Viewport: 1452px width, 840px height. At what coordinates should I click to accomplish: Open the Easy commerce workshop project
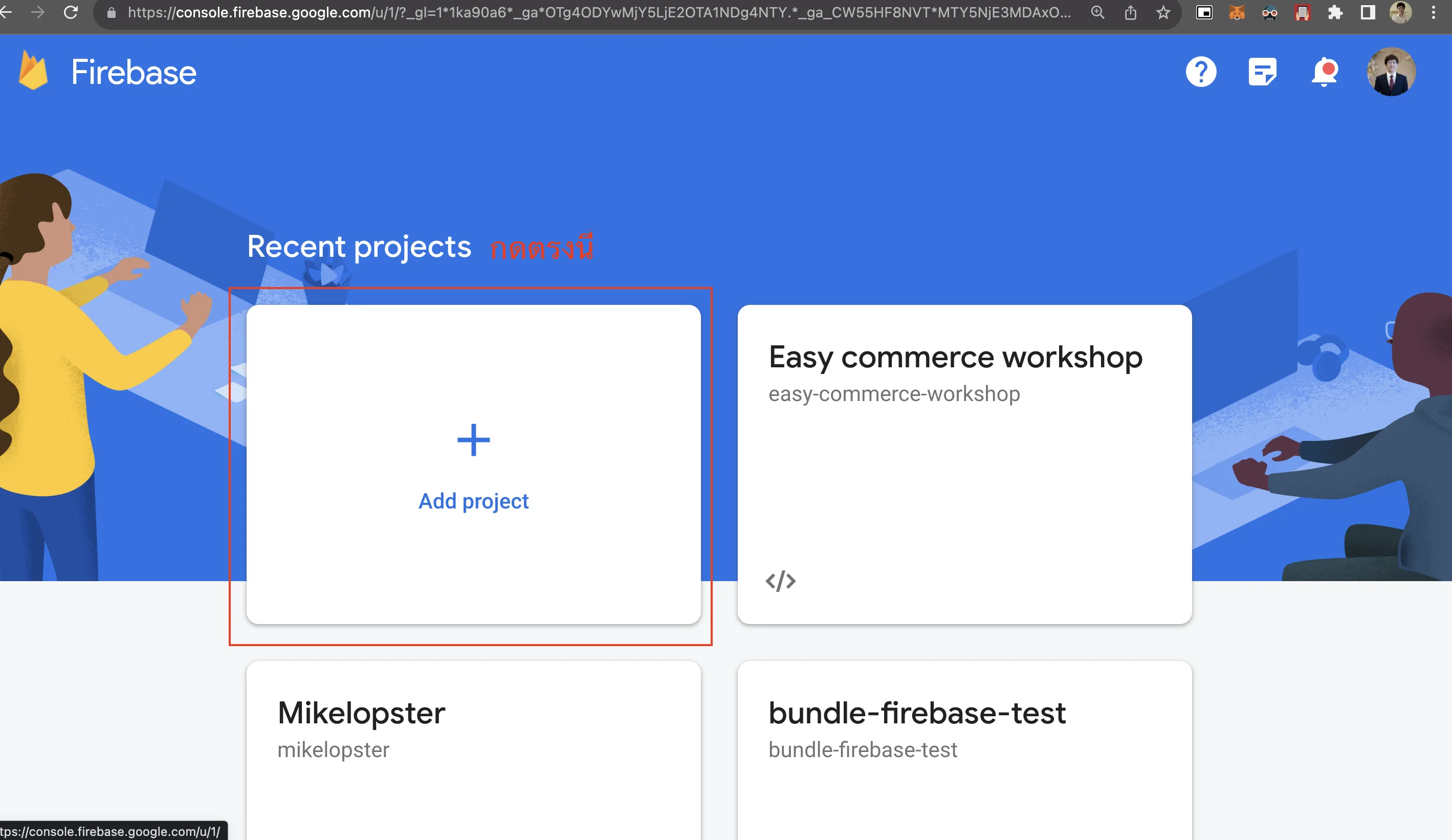tap(964, 465)
